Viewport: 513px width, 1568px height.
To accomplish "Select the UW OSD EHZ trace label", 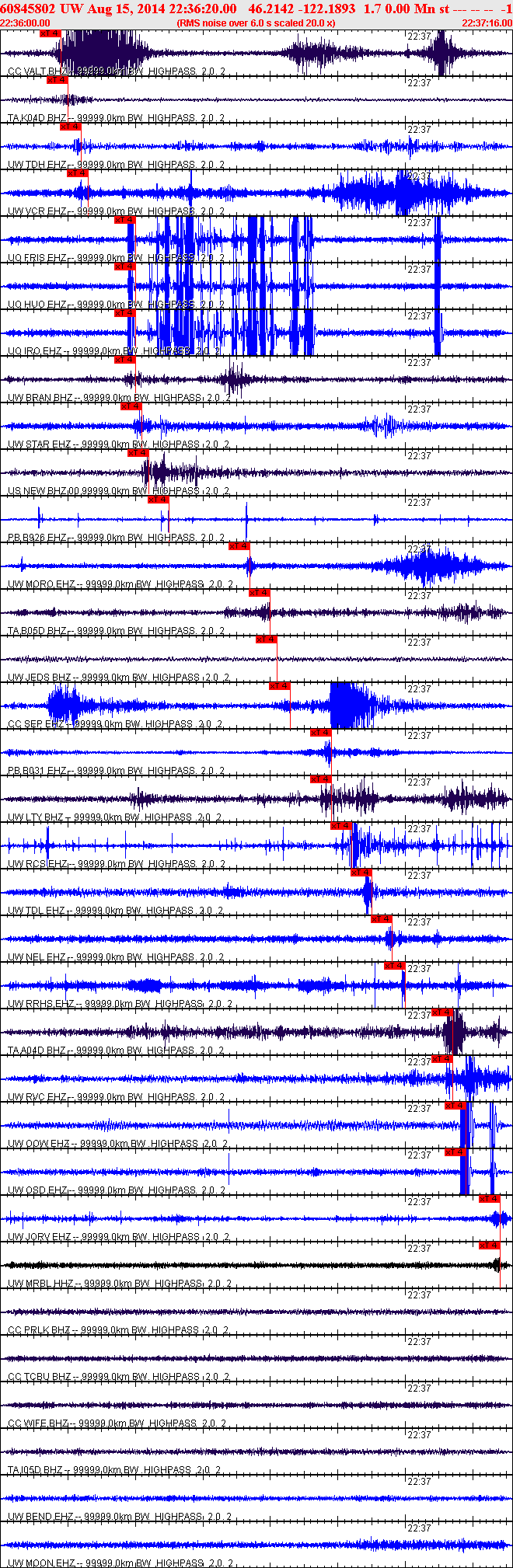I will point(38,1190).
